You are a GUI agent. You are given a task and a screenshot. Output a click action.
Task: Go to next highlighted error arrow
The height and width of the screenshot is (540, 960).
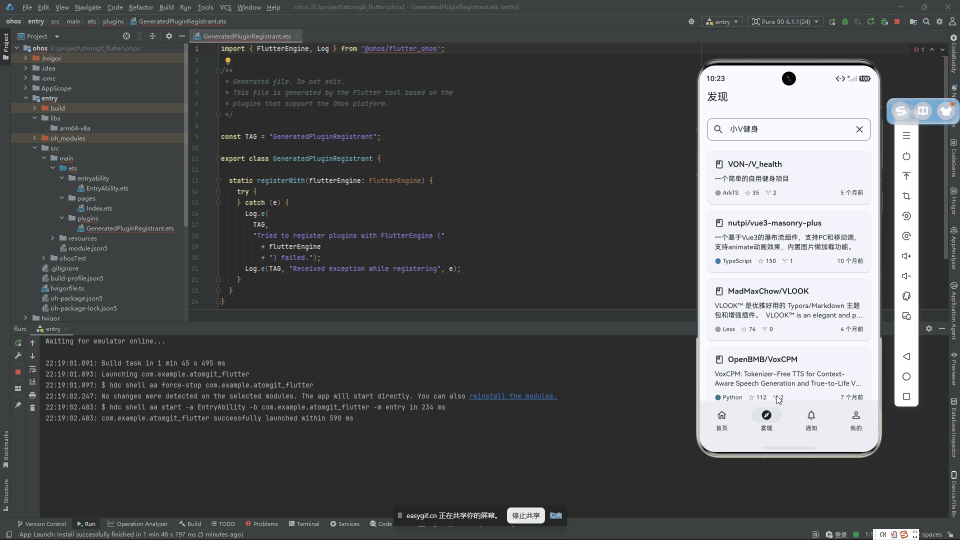pyautogui.click(x=942, y=49)
